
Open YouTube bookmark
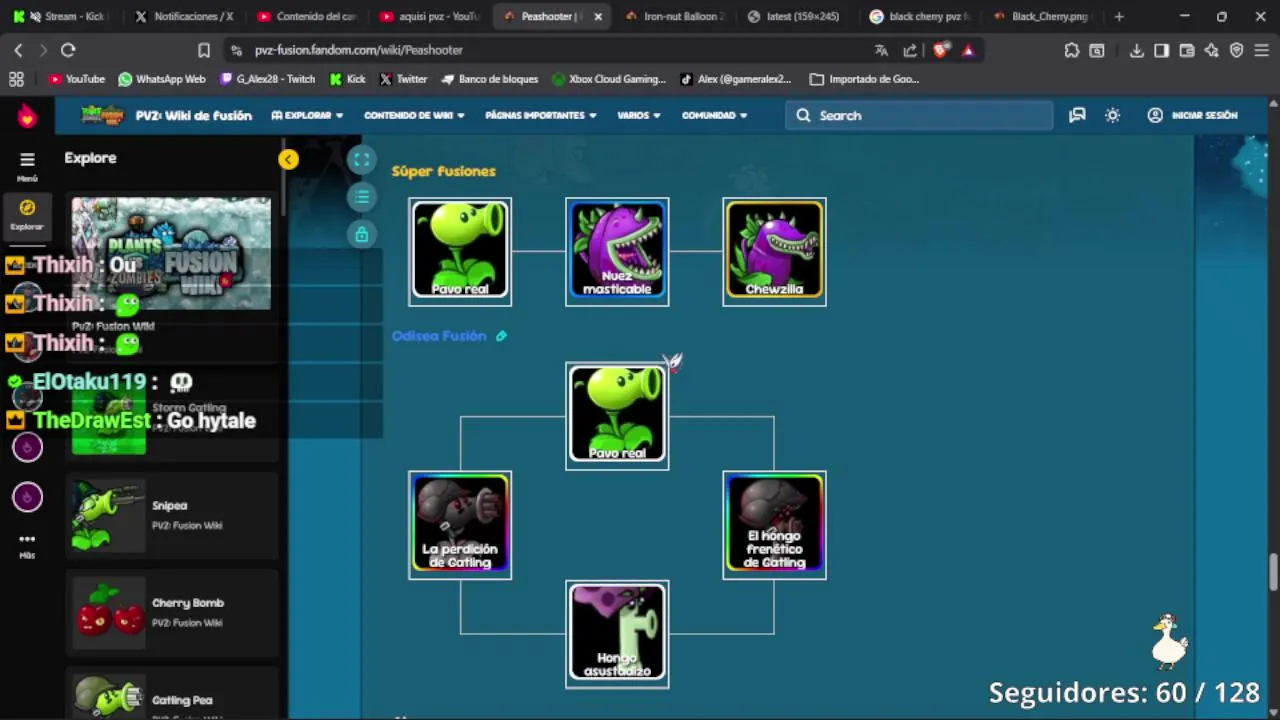(x=77, y=79)
